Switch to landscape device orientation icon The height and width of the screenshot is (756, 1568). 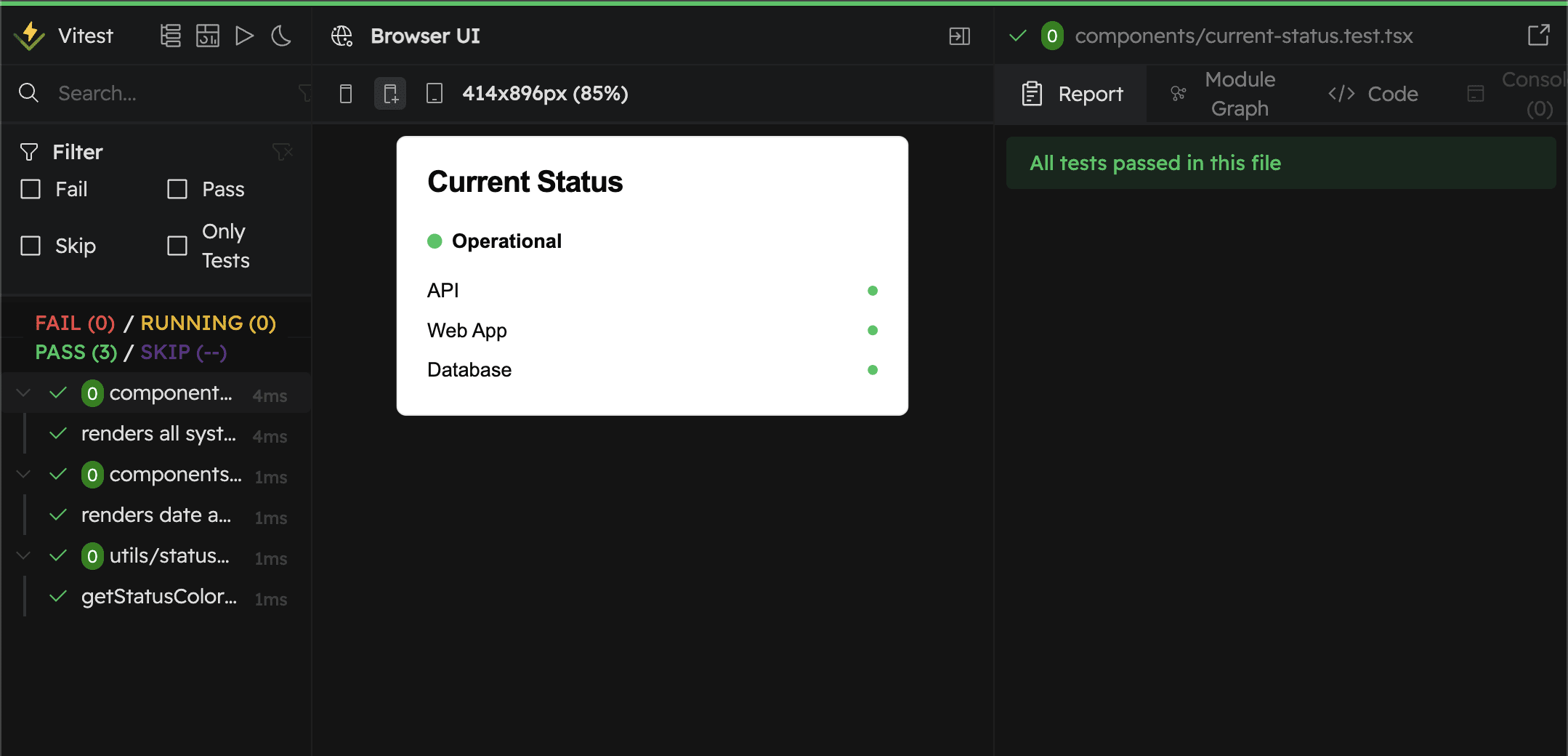(x=434, y=93)
